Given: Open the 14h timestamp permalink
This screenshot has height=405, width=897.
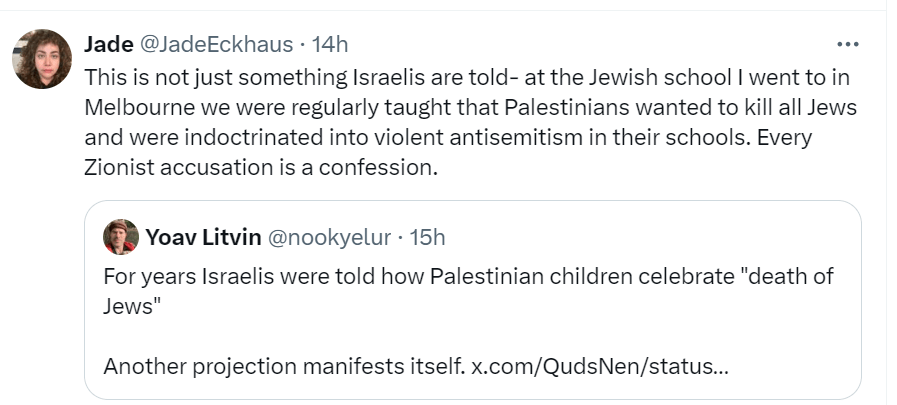Looking at the screenshot, I should [x=330, y=44].
